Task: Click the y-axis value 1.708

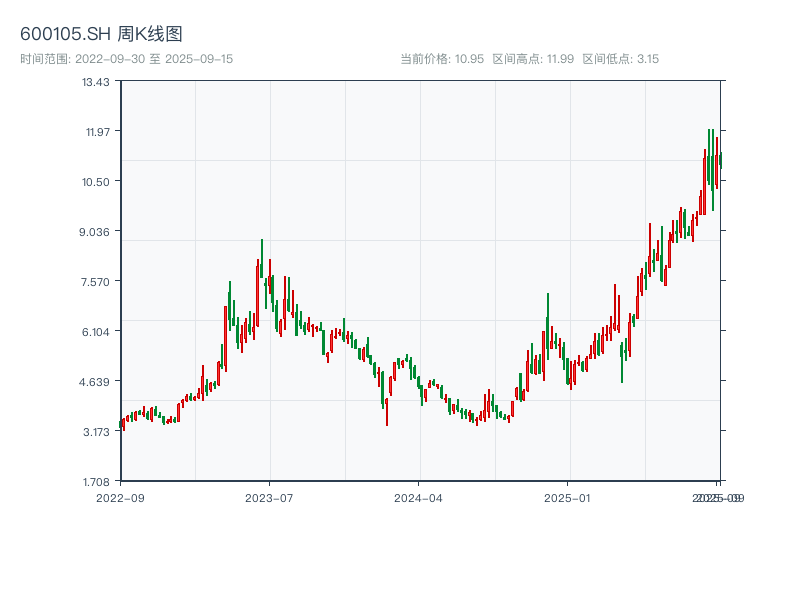Action: click(96, 482)
